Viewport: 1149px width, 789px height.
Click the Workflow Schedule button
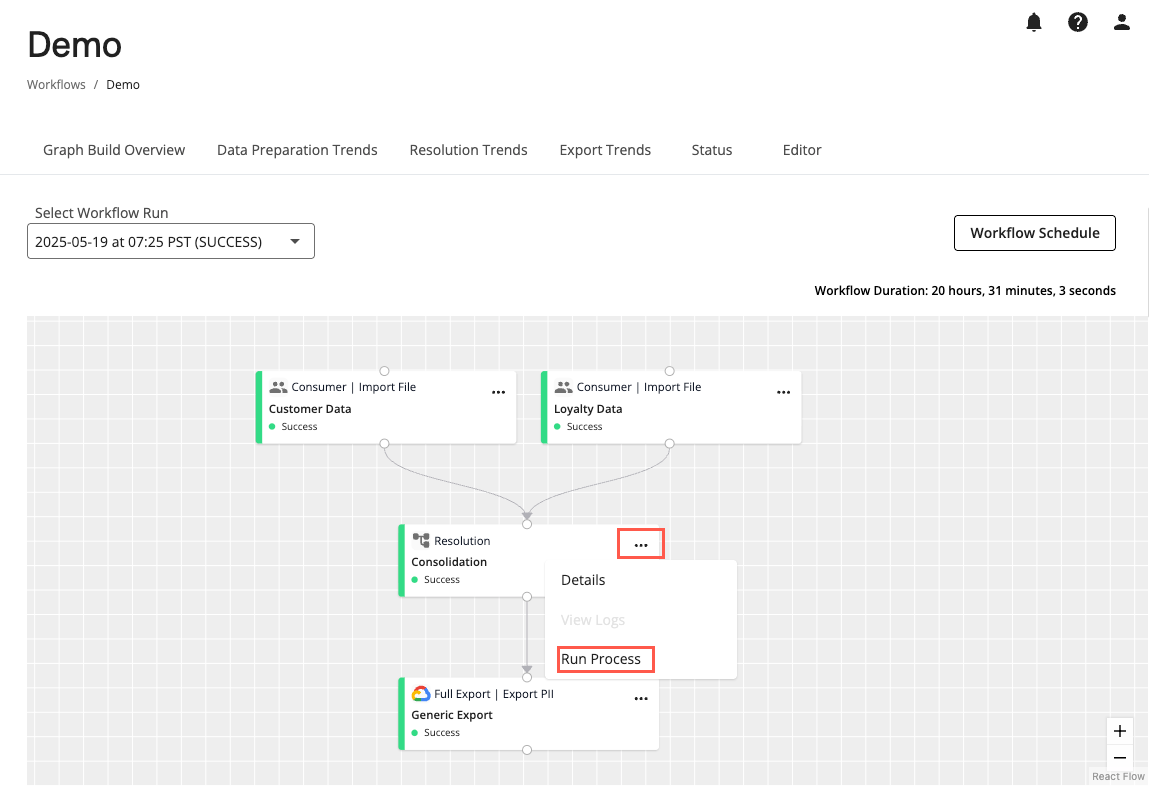pos(1034,233)
